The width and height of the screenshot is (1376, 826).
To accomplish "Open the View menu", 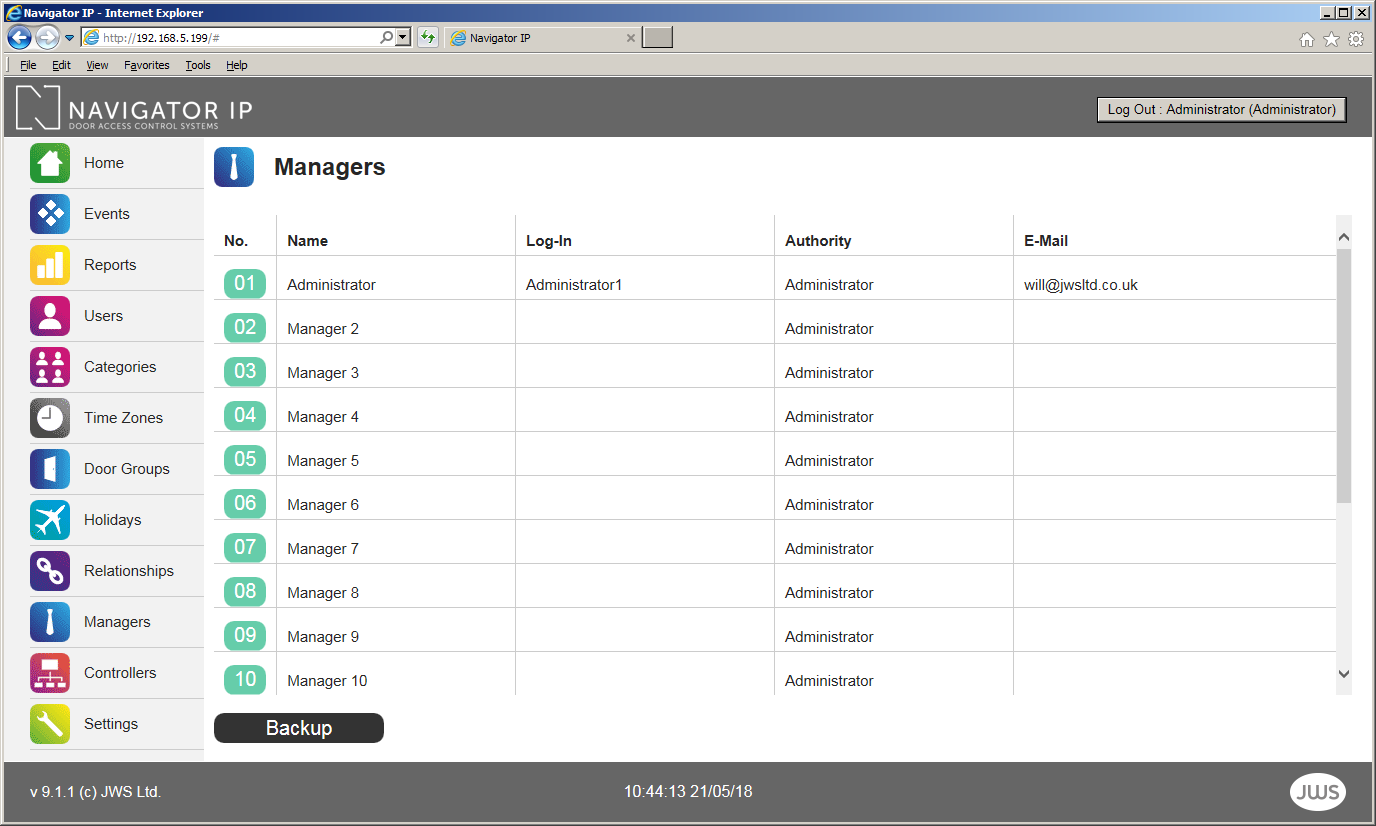I will 97,65.
